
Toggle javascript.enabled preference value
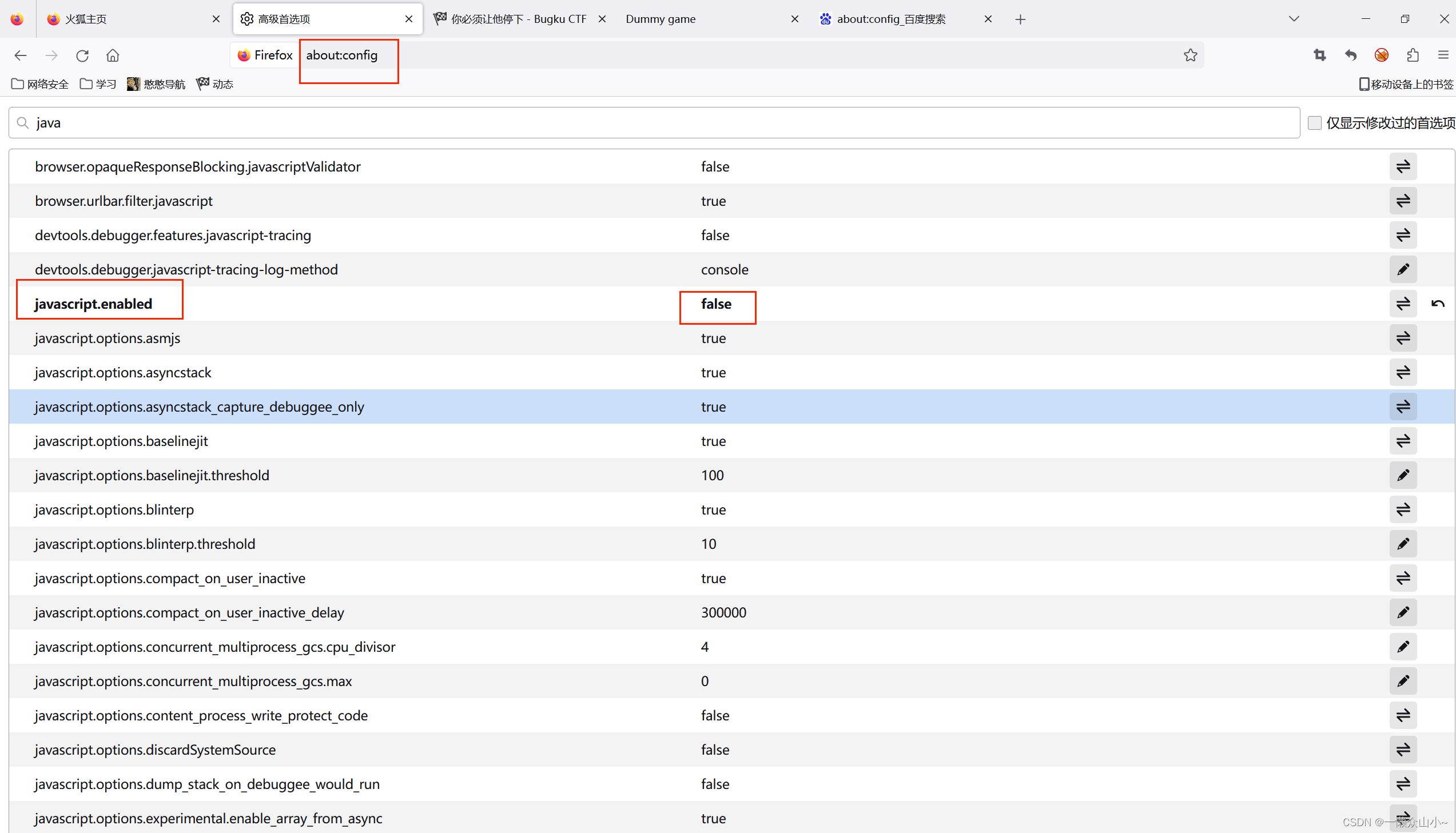coord(1403,304)
